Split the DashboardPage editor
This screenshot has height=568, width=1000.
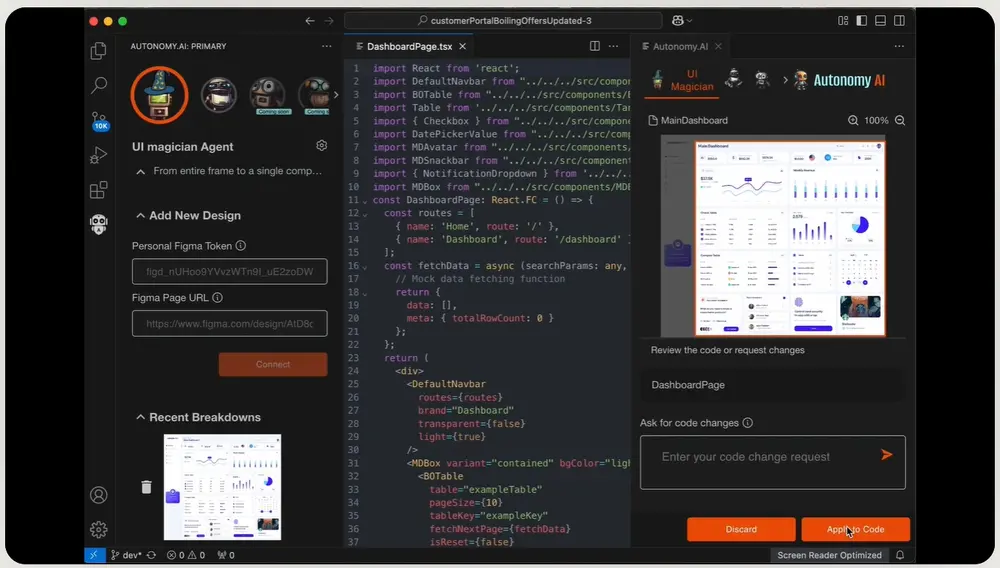594,46
